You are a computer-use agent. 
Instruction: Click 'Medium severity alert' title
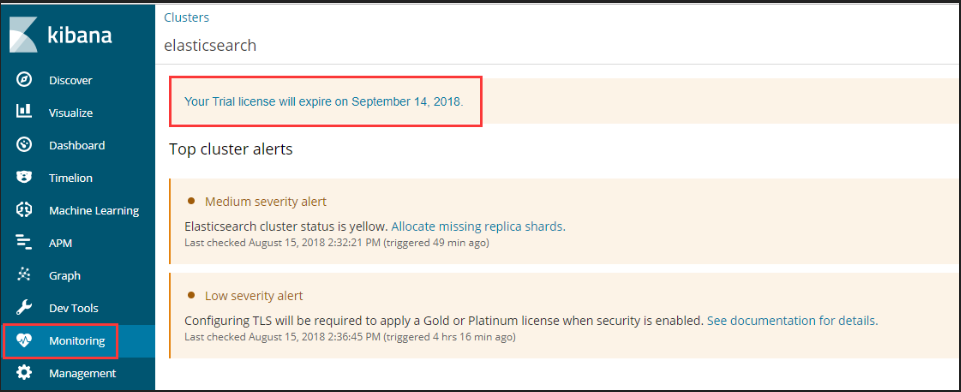point(265,201)
